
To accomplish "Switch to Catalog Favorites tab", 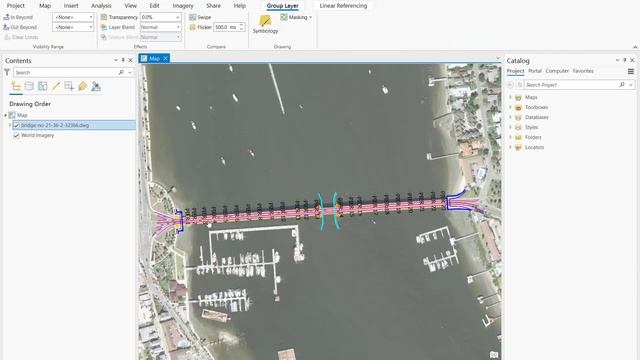I will coord(583,71).
